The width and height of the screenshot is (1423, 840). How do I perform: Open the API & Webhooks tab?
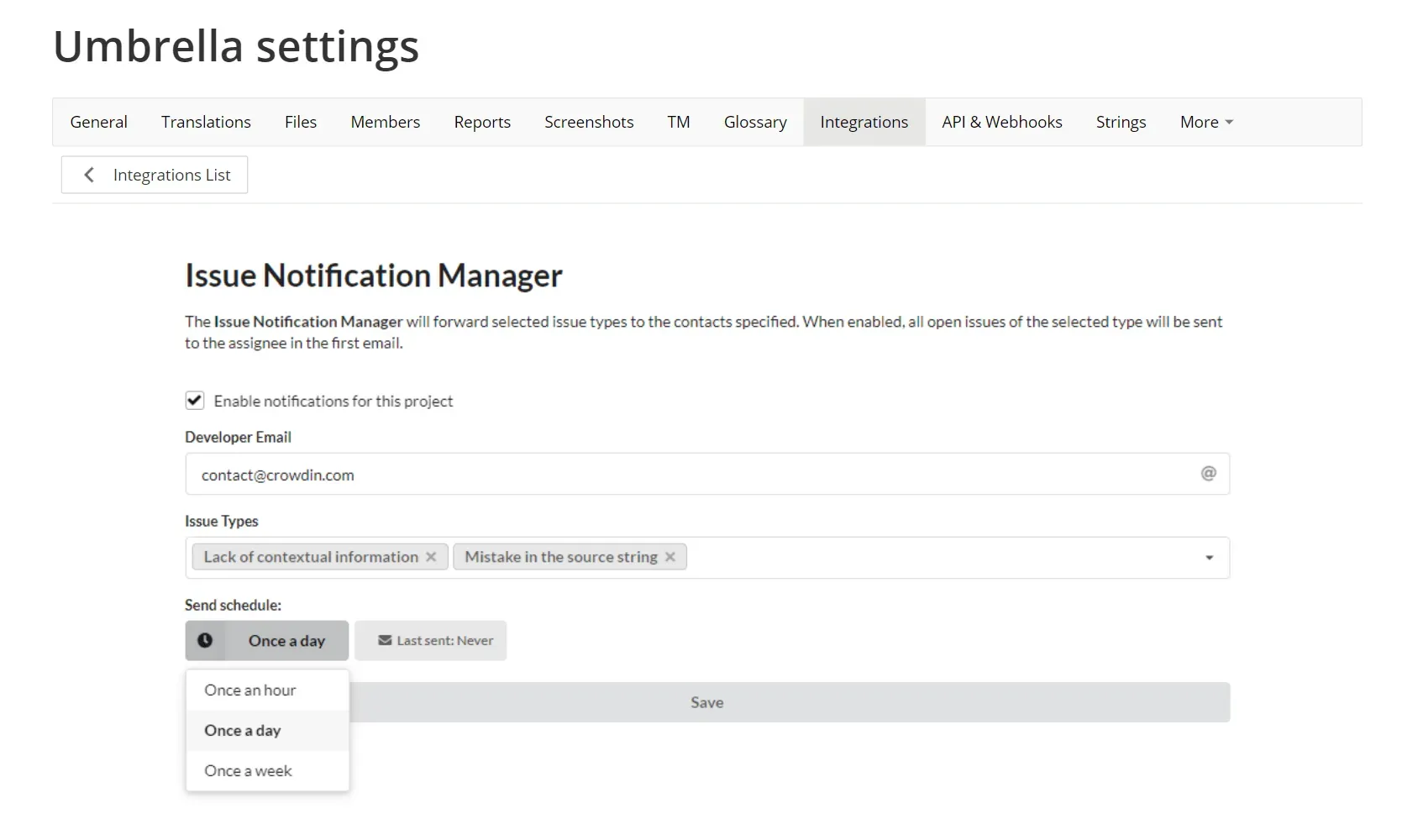tap(1000, 122)
